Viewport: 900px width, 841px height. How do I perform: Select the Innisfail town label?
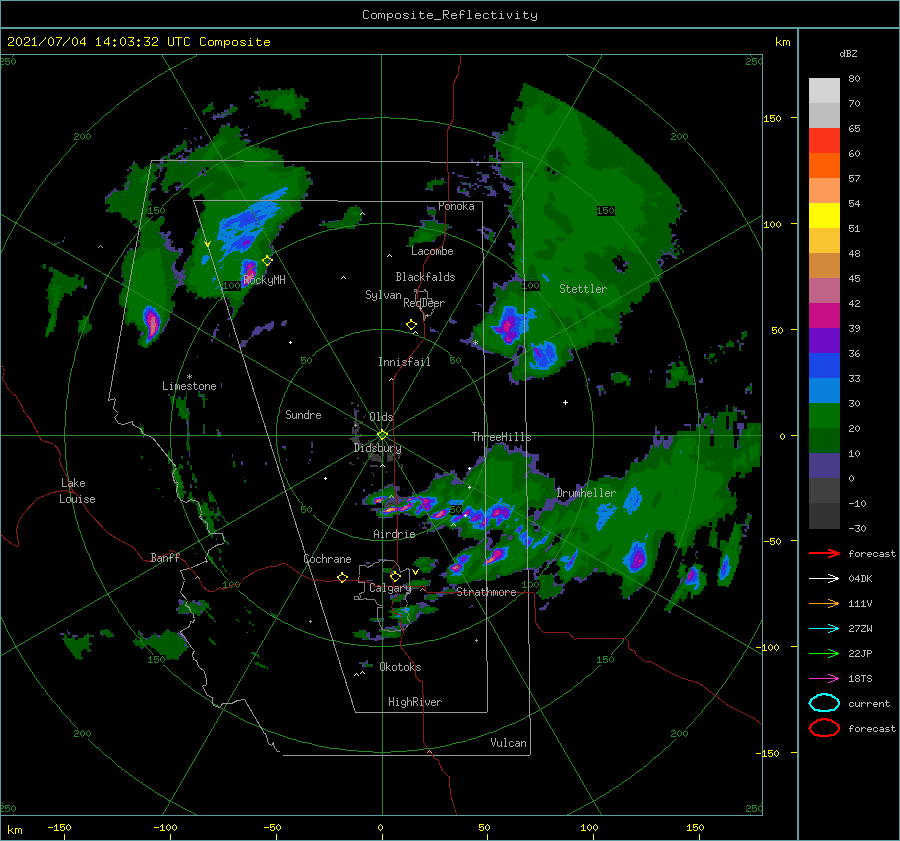click(x=404, y=362)
